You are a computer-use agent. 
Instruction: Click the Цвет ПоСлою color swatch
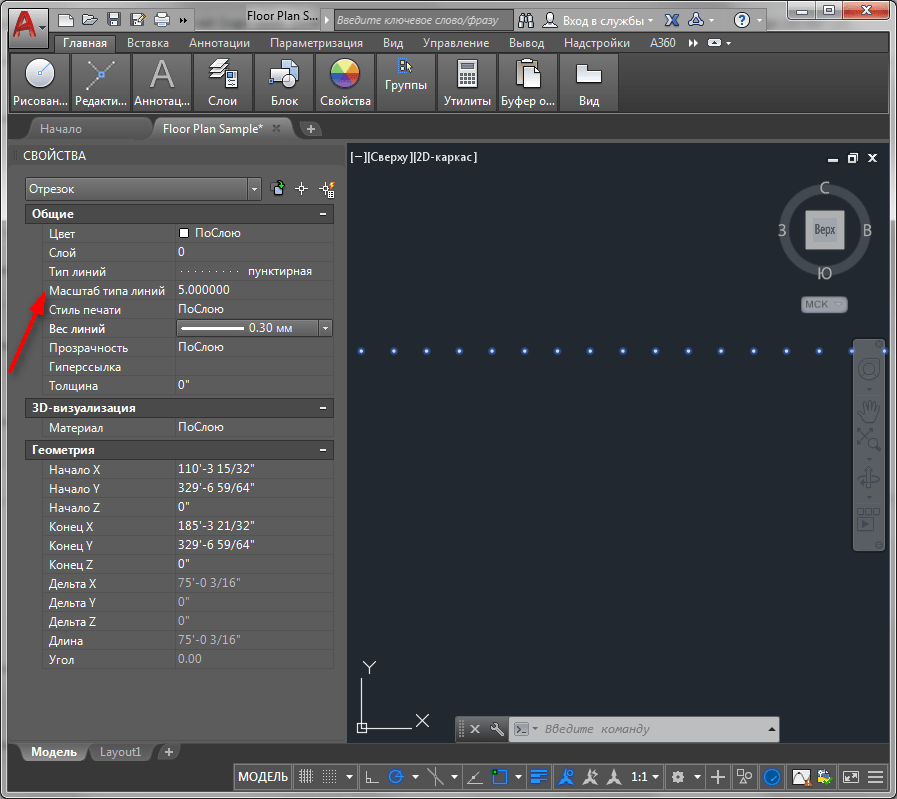[x=184, y=233]
